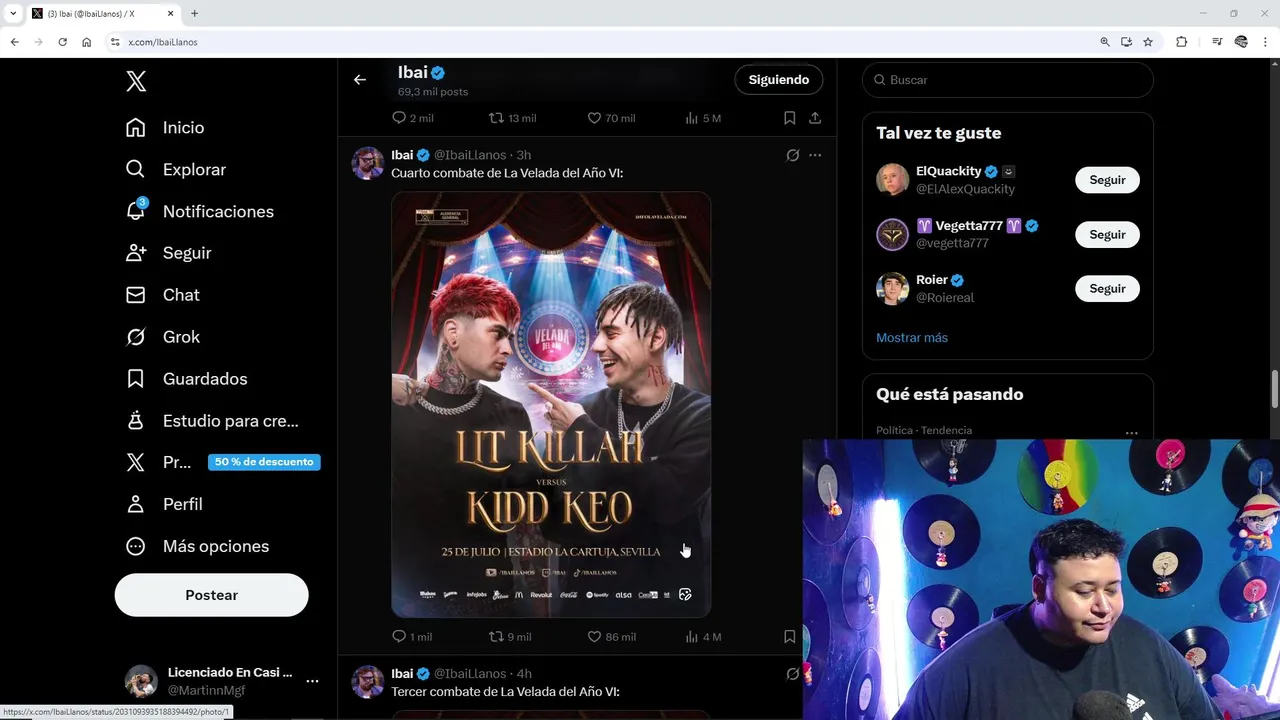Reply icon with 2 mil count

pos(412,118)
